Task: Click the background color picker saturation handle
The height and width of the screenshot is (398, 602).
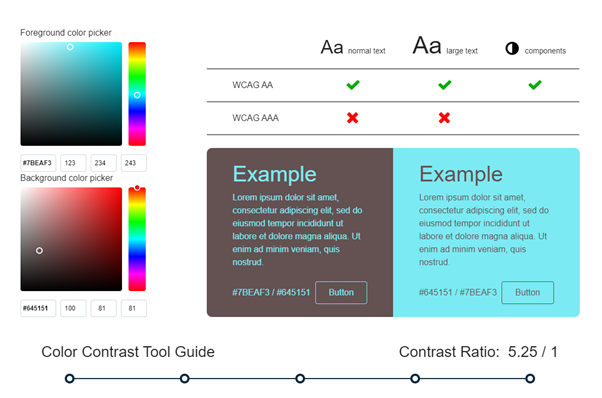Action: (x=39, y=251)
